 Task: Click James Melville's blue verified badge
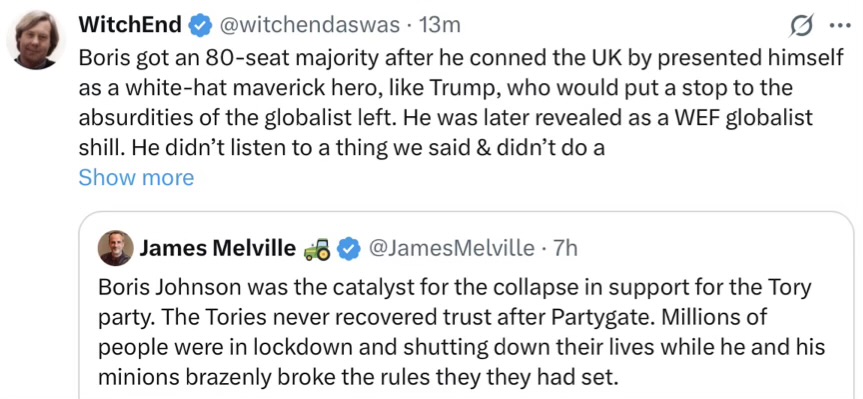(348, 249)
